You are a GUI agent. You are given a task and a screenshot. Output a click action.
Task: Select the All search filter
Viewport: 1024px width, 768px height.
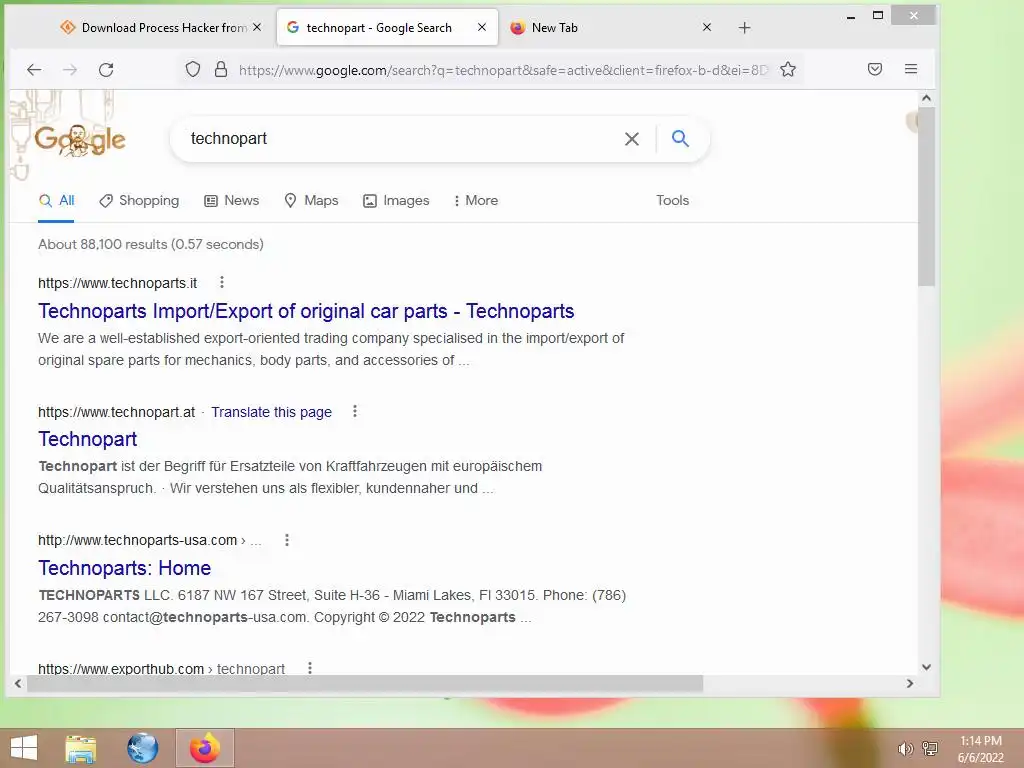tap(56, 200)
